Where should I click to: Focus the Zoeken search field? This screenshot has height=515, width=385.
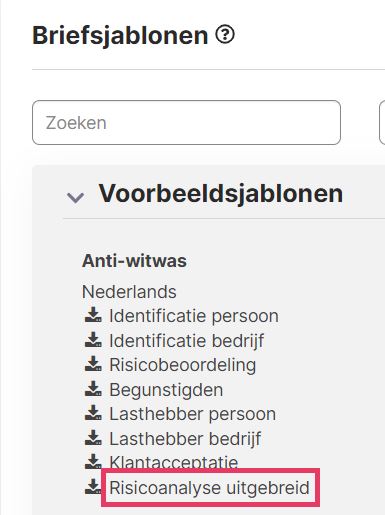(186, 122)
